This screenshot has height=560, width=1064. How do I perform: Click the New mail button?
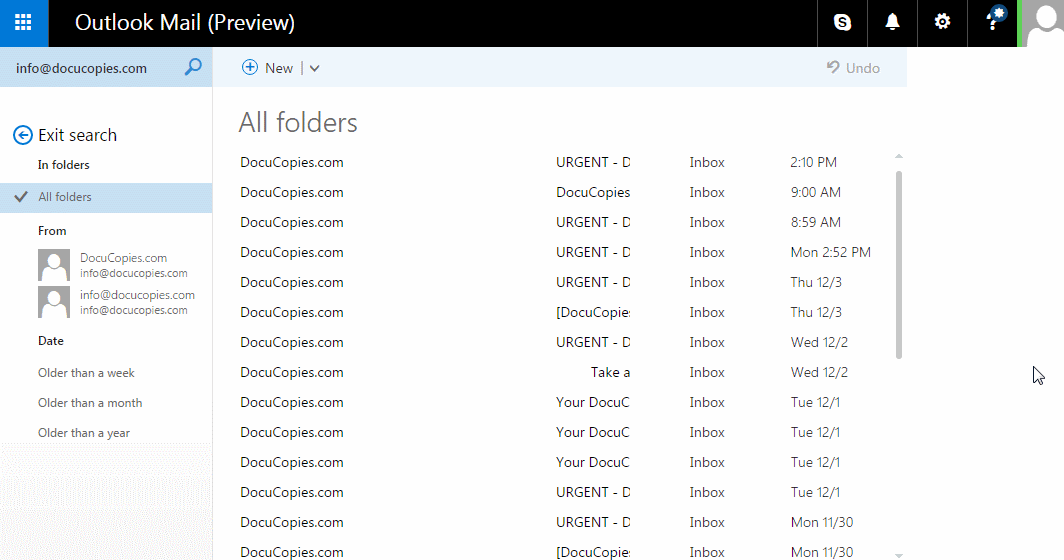click(x=268, y=68)
